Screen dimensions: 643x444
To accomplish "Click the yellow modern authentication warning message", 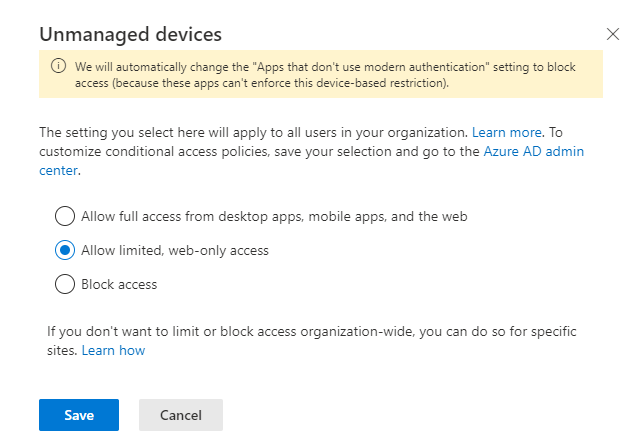I will tap(325, 75).
